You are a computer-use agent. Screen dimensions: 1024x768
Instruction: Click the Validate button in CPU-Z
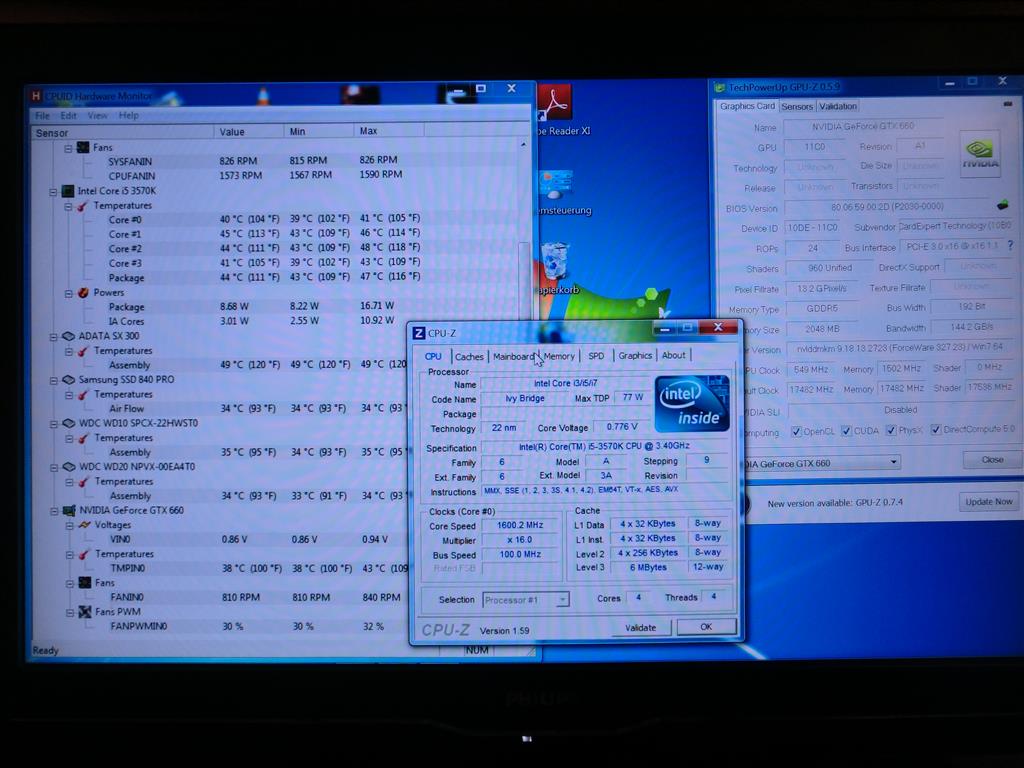point(641,628)
